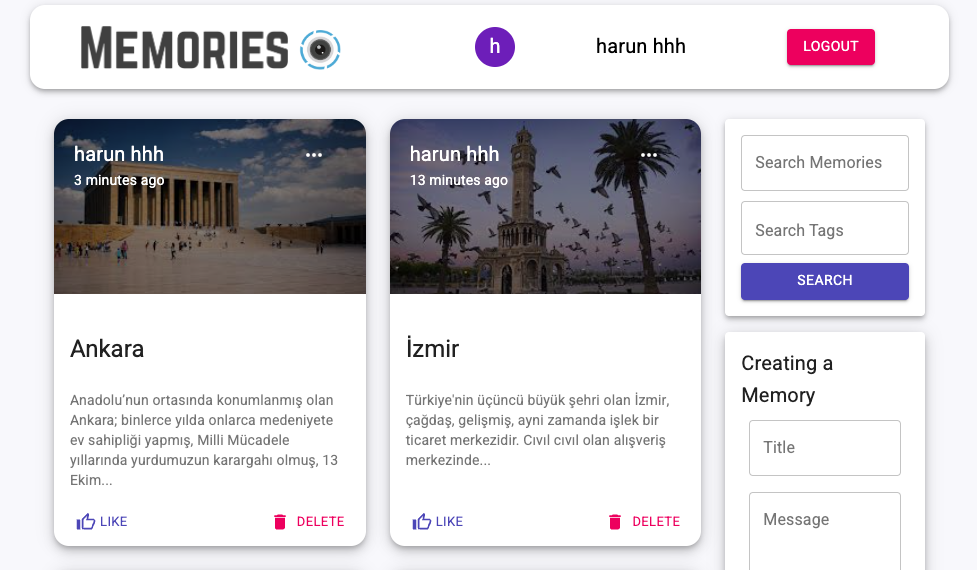Screen dimensions: 977x570
Task: Click the 'harun hhh' username in header
Action: coord(640,47)
